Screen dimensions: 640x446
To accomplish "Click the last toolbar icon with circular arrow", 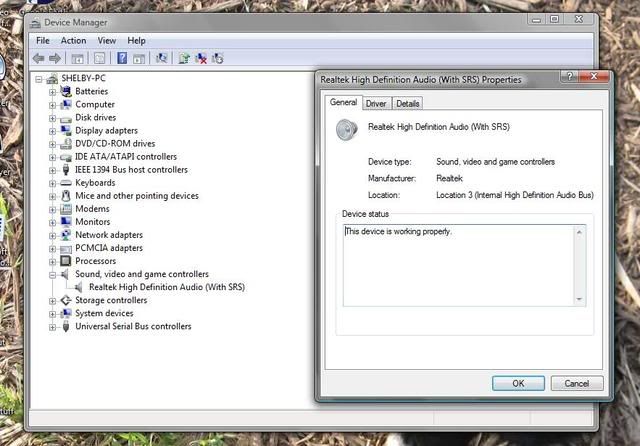I will tap(218, 58).
